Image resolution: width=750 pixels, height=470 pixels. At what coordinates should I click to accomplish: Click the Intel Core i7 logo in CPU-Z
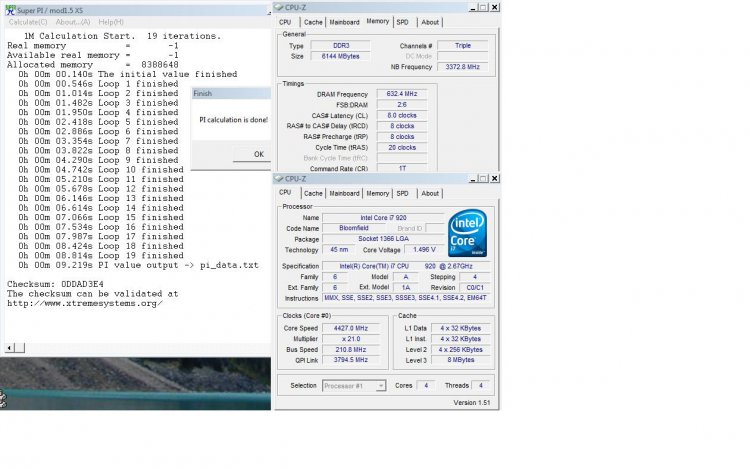467,233
